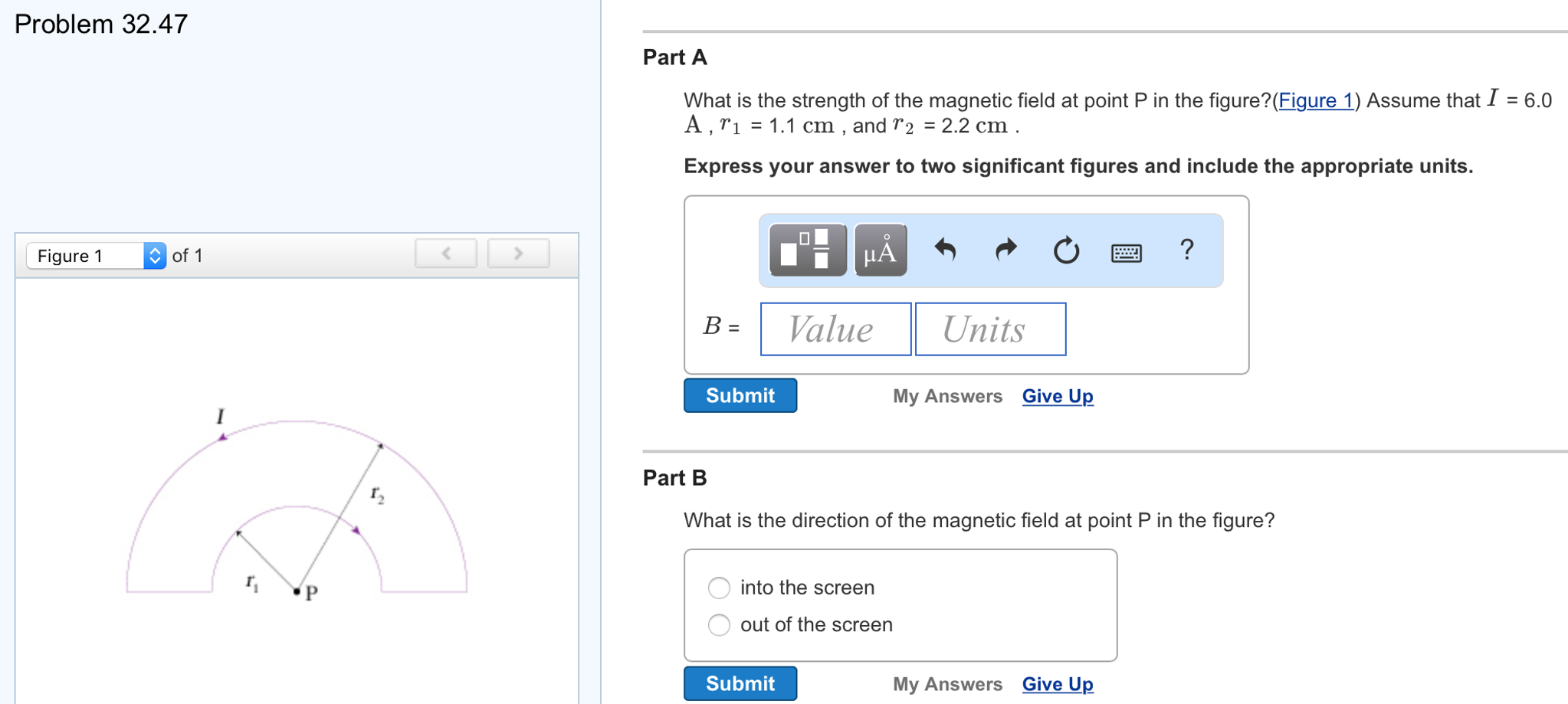
Task: Focus the B Value input field
Action: [836, 329]
